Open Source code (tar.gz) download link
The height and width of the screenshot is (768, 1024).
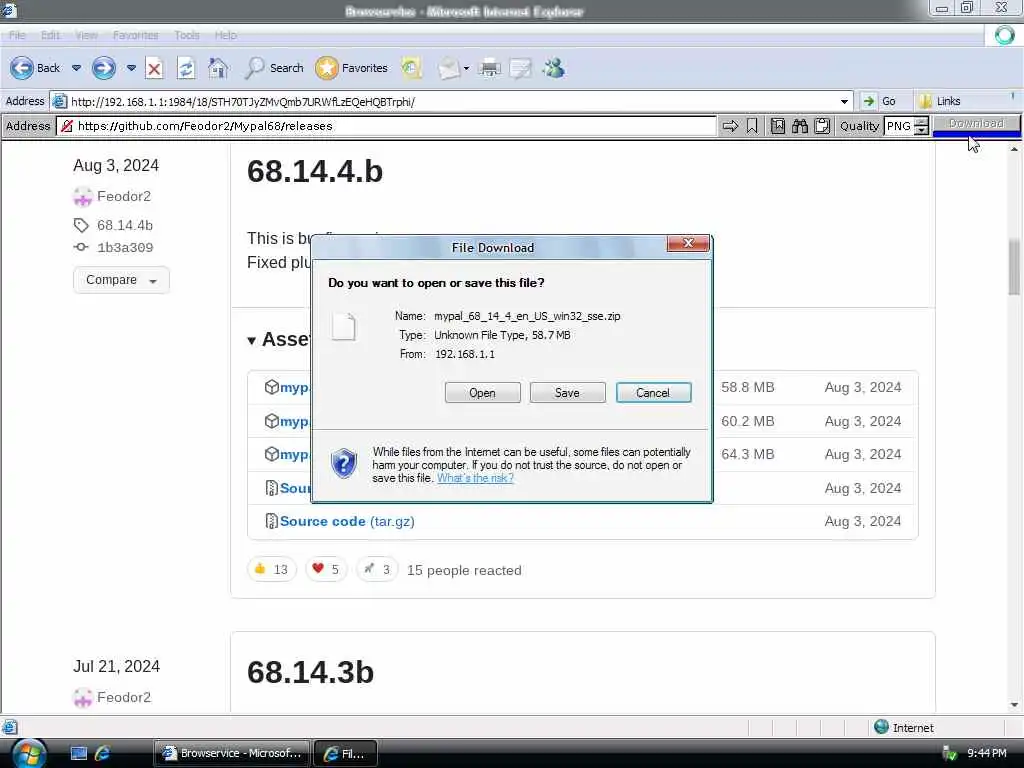pos(347,522)
